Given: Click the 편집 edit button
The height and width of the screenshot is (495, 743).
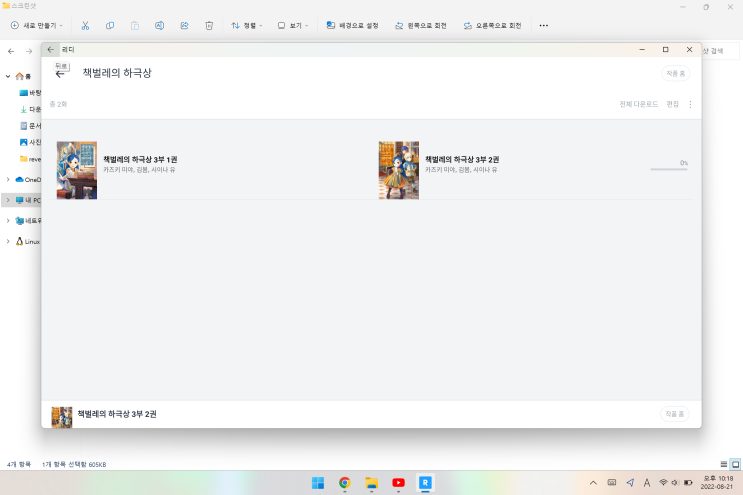Looking at the screenshot, I should (672, 104).
